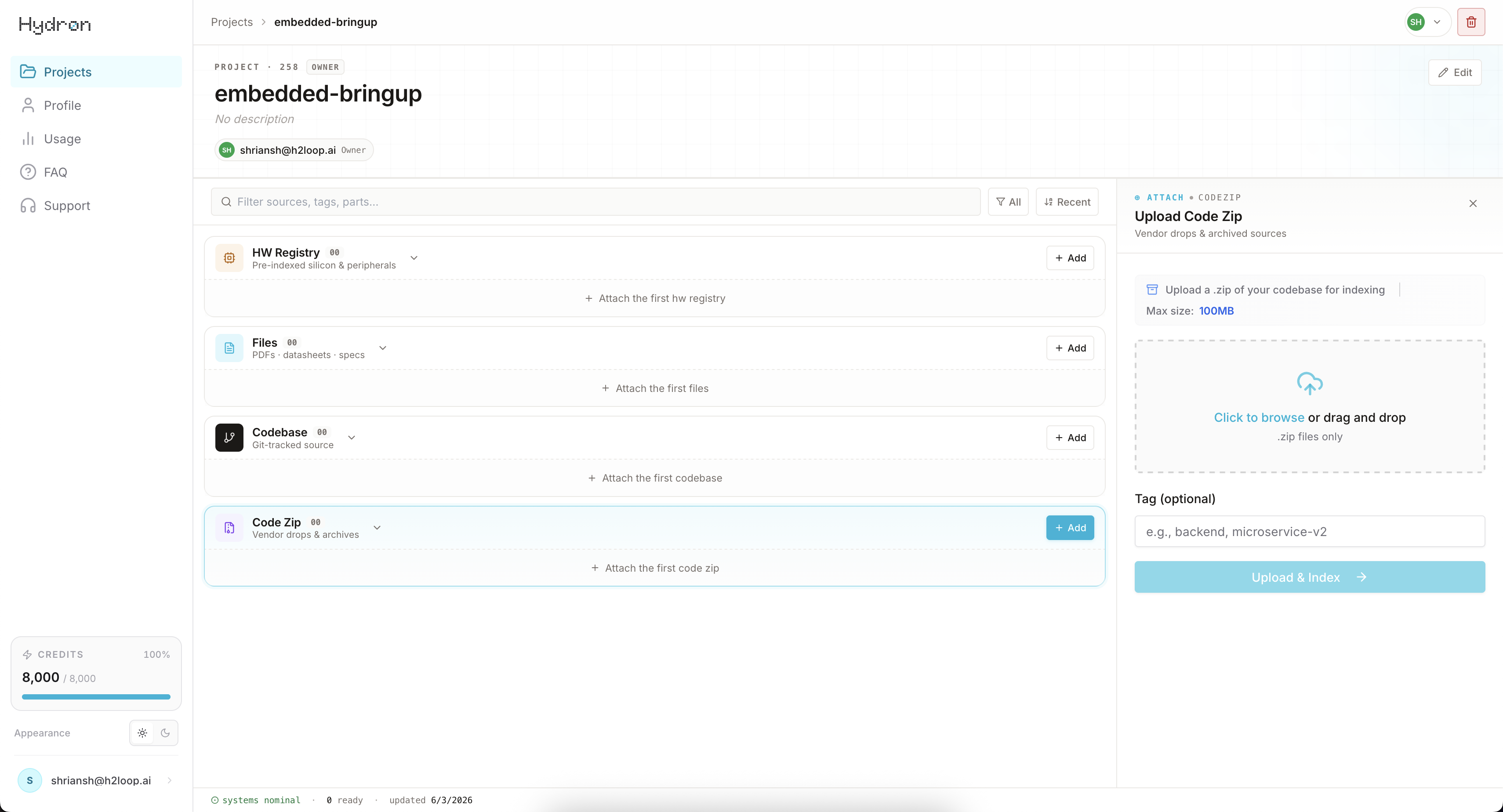Add a Codebase source
The image size is (1503, 812).
(x=1070, y=438)
